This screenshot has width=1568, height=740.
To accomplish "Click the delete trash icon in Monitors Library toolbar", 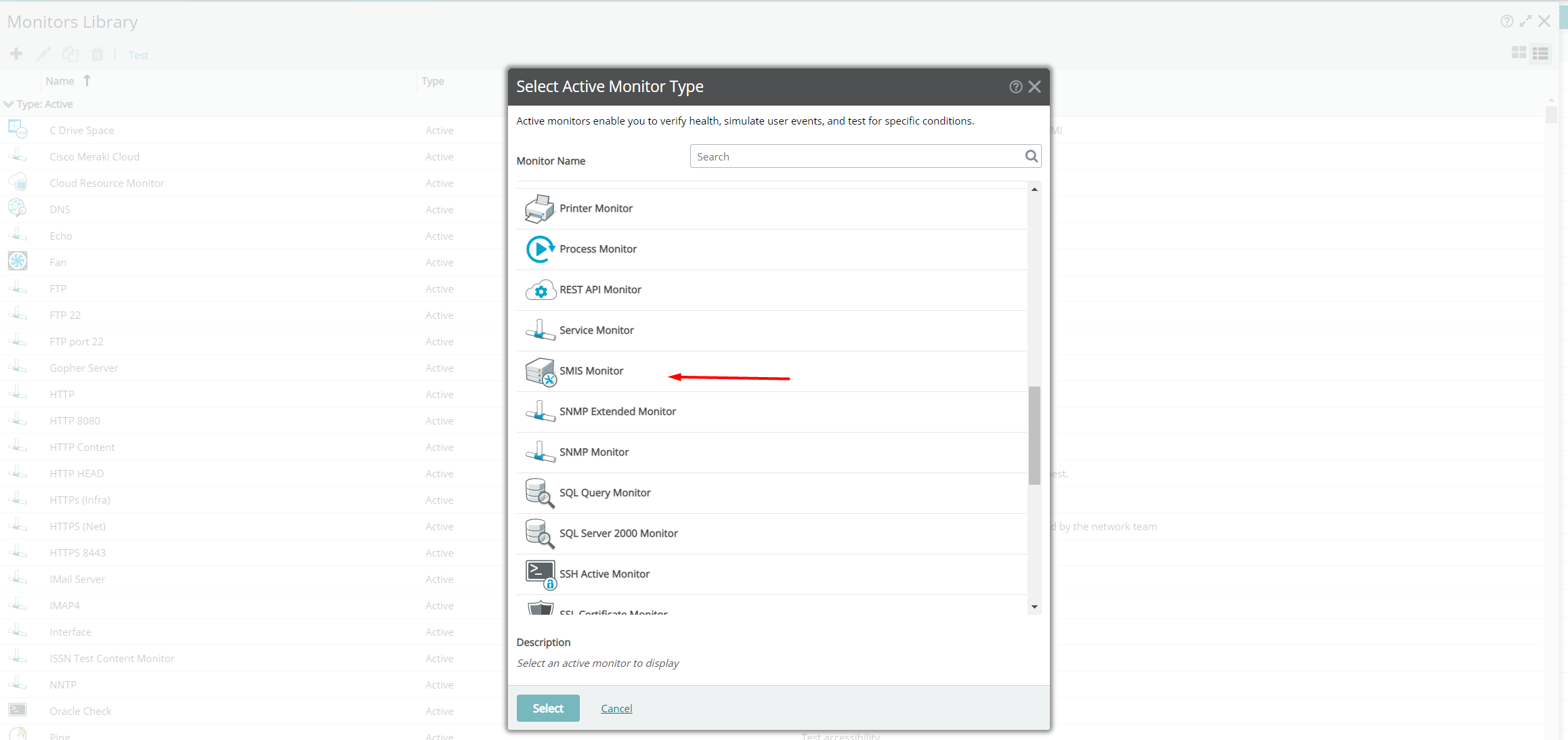I will tap(98, 54).
